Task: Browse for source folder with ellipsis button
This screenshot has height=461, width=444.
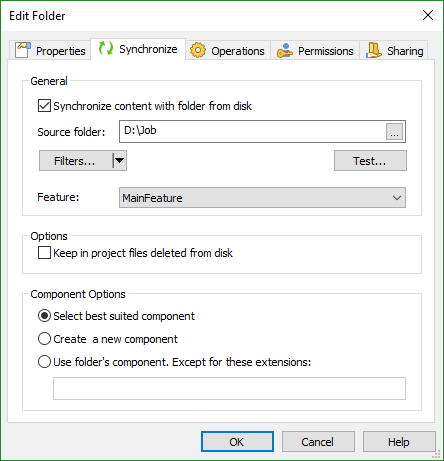Action: click(394, 132)
